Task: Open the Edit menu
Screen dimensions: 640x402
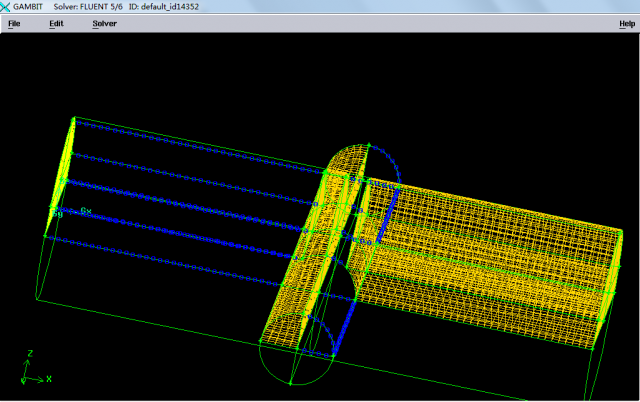Action: tap(56, 23)
